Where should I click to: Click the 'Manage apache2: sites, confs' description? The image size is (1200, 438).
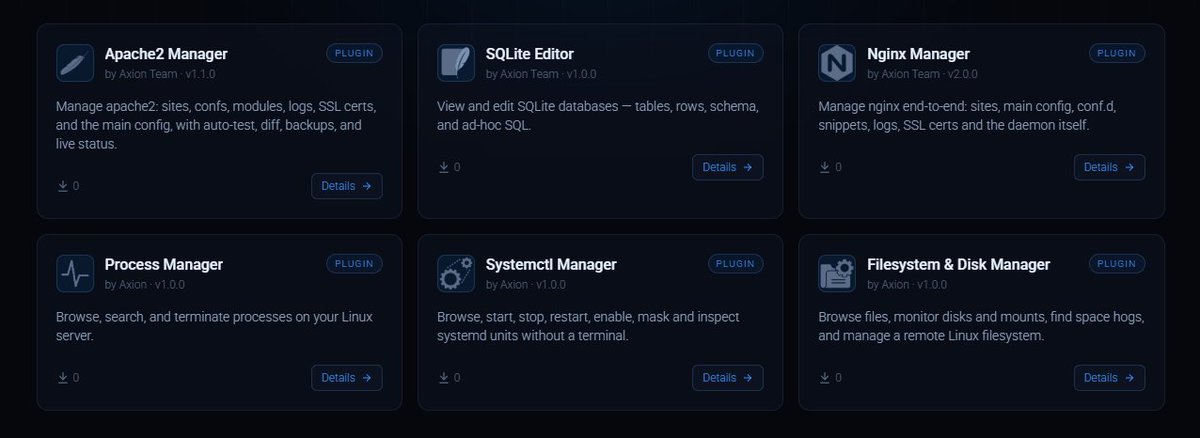[216, 125]
